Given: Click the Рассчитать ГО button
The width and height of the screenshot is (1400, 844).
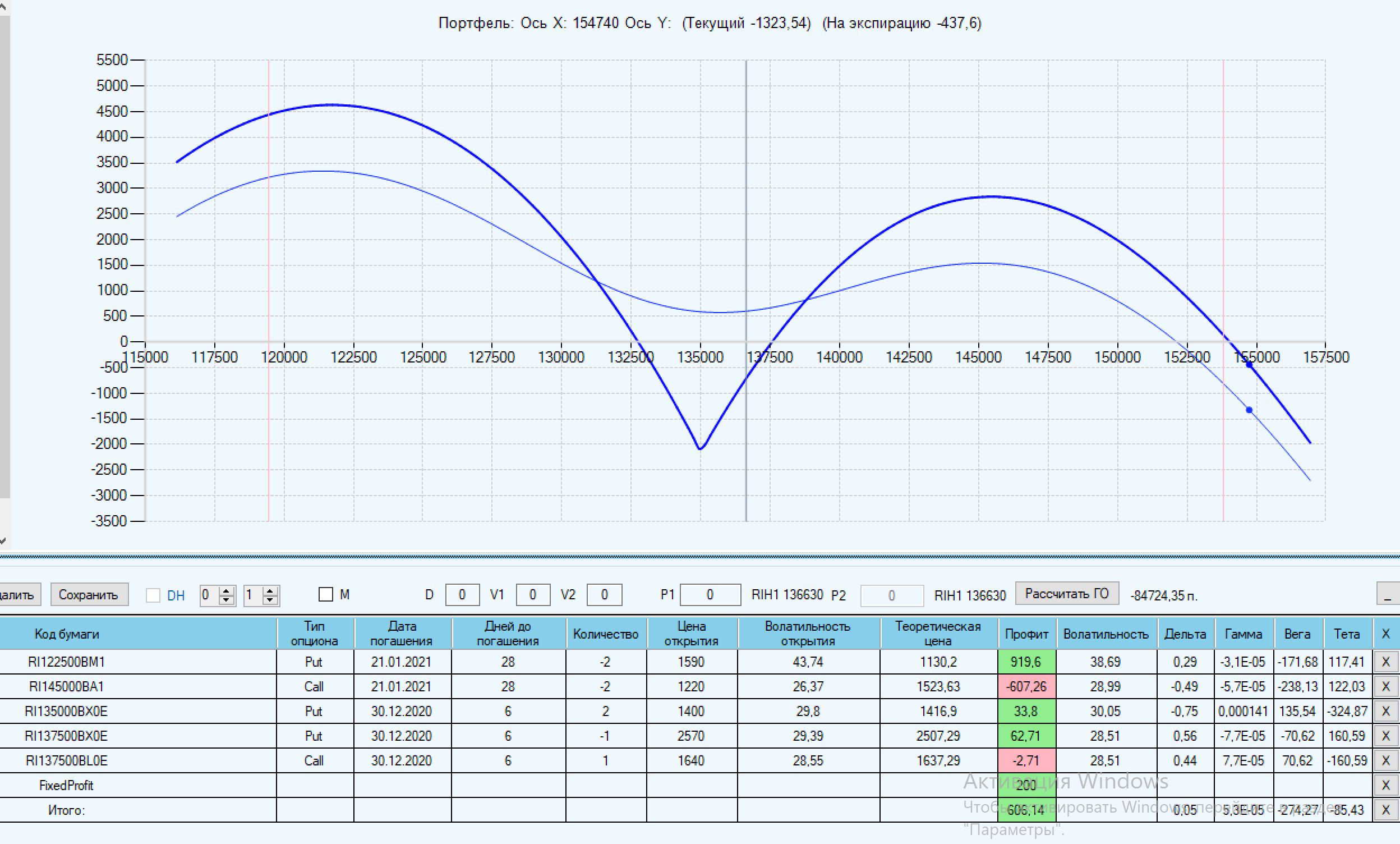Looking at the screenshot, I should coord(1066,594).
